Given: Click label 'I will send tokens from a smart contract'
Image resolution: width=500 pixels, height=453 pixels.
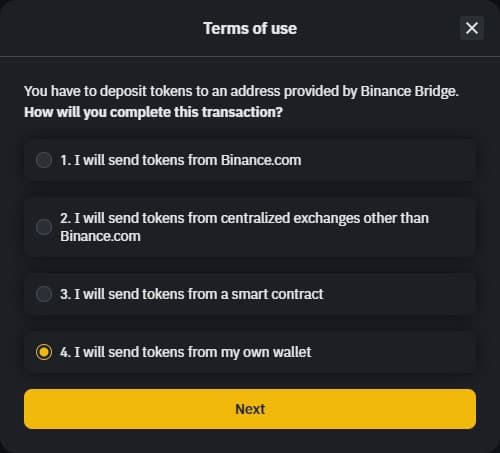Looking at the screenshot, I should point(199,294).
